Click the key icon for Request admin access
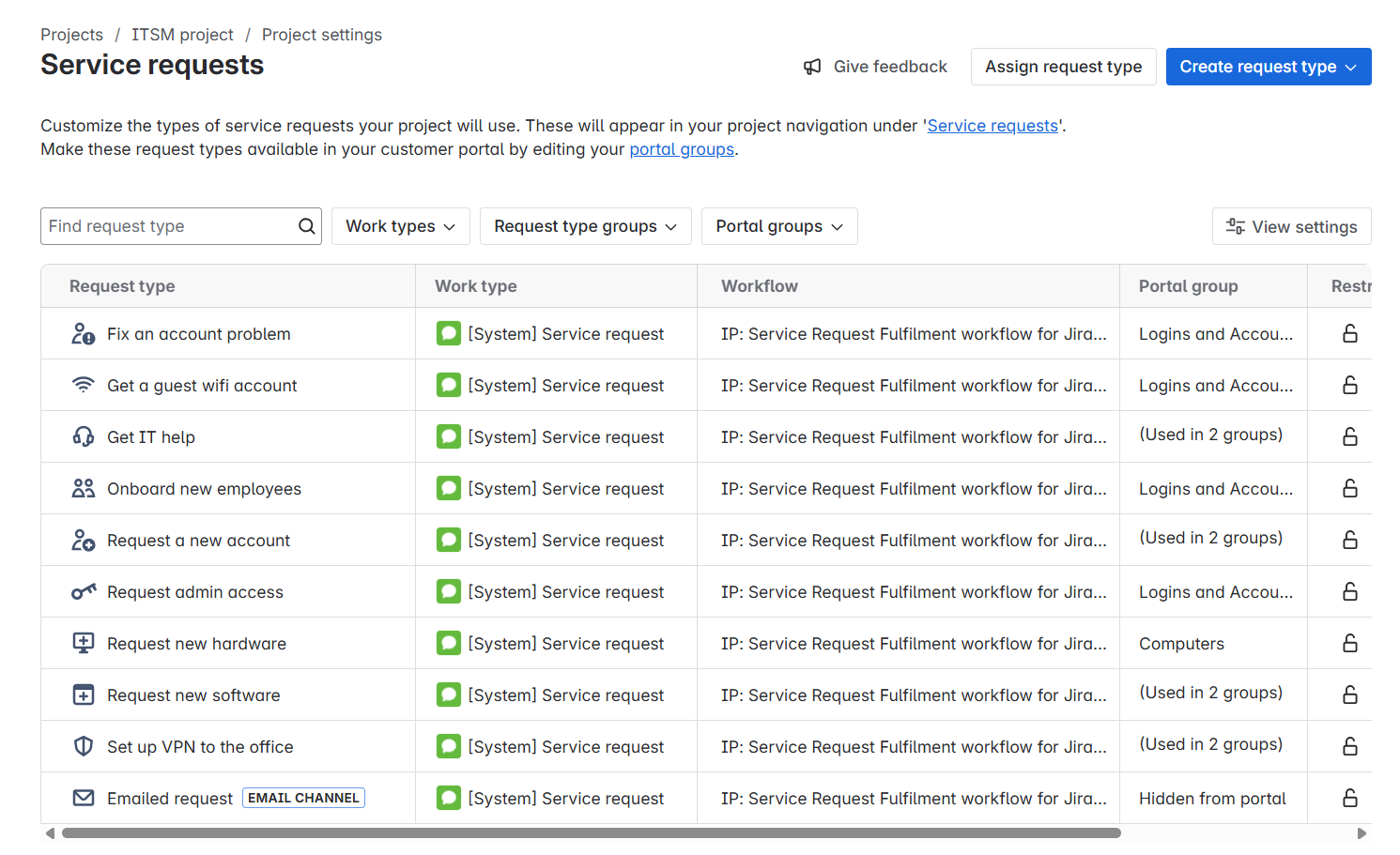This screenshot has height=855, width=1400. (x=84, y=591)
